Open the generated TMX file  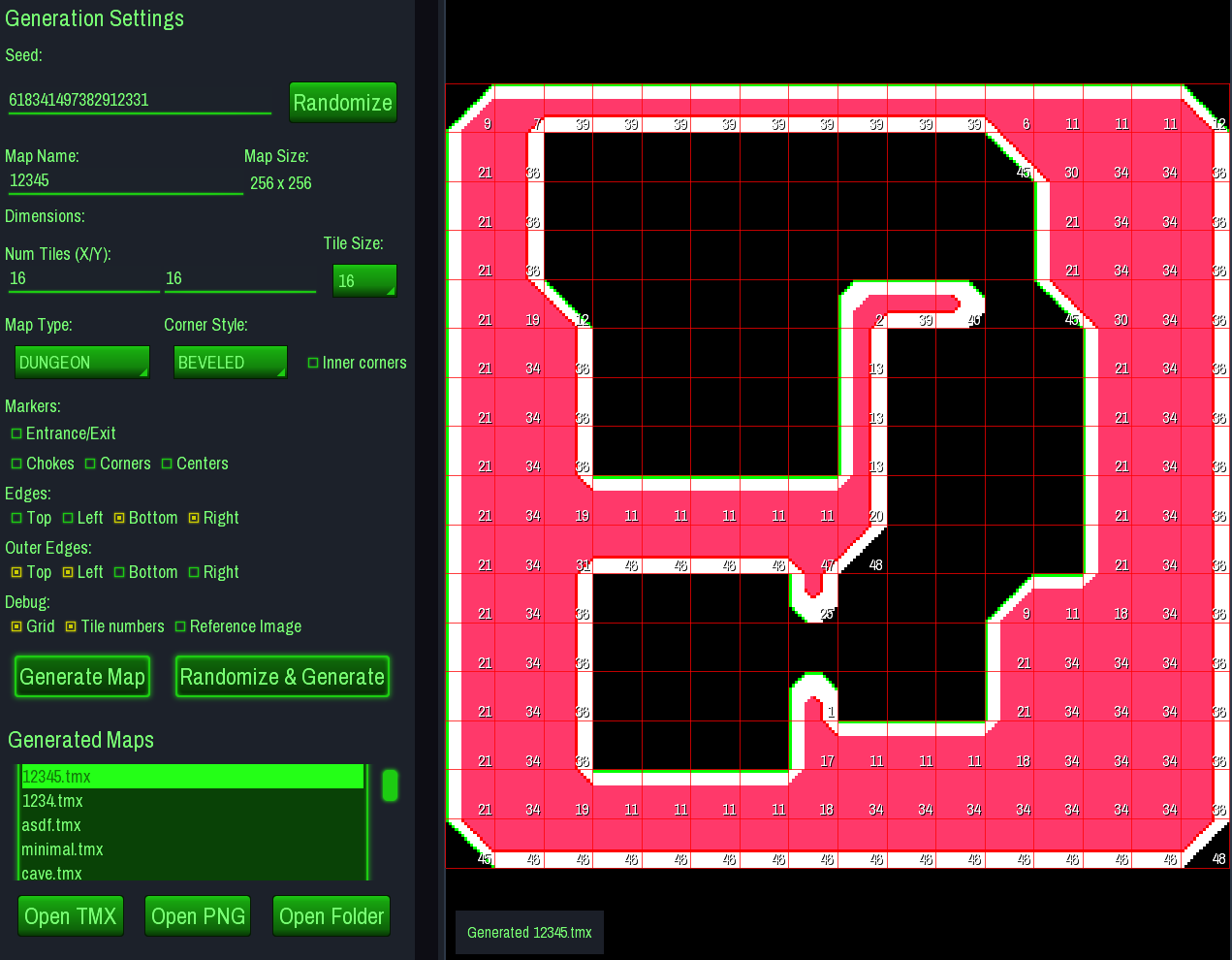click(71, 916)
